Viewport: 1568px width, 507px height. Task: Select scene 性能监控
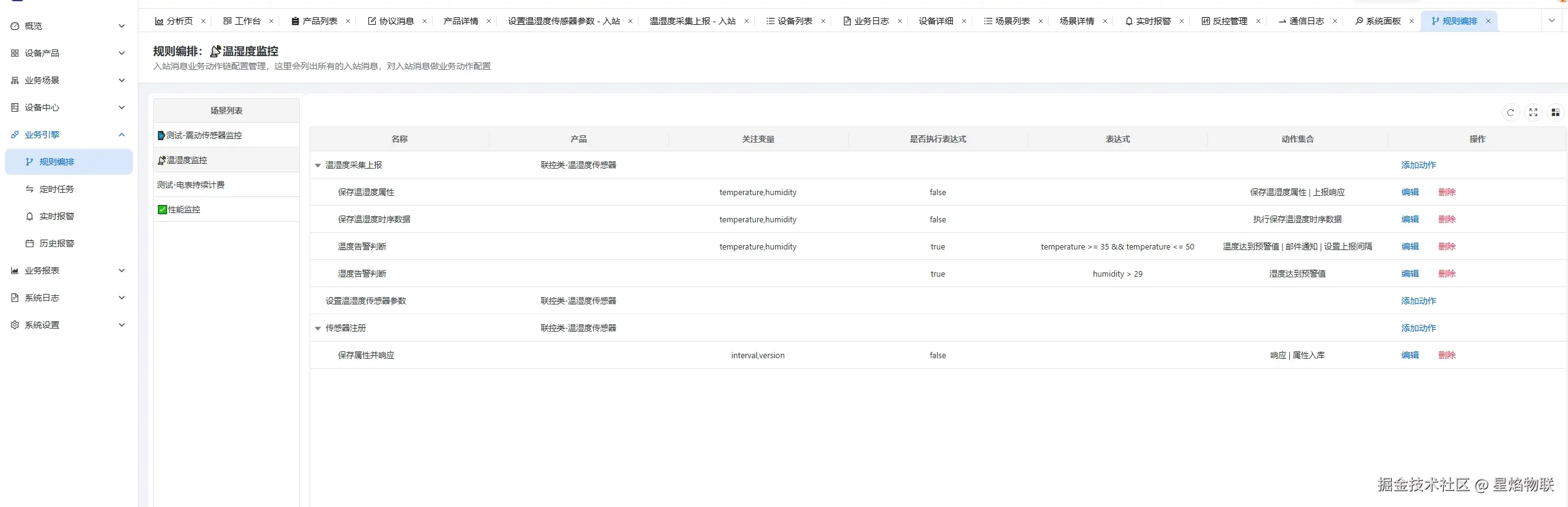(x=226, y=209)
